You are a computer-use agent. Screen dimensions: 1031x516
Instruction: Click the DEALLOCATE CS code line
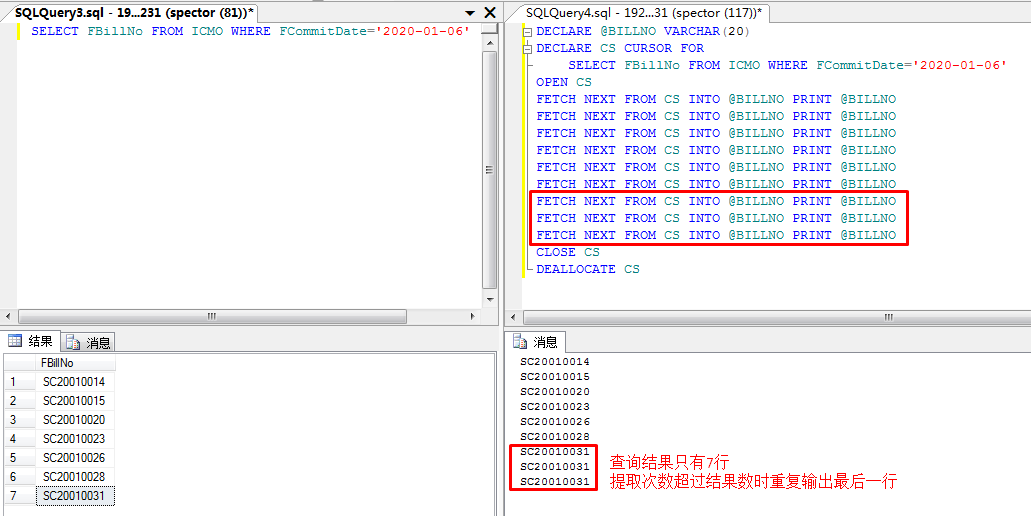coord(588,270)
